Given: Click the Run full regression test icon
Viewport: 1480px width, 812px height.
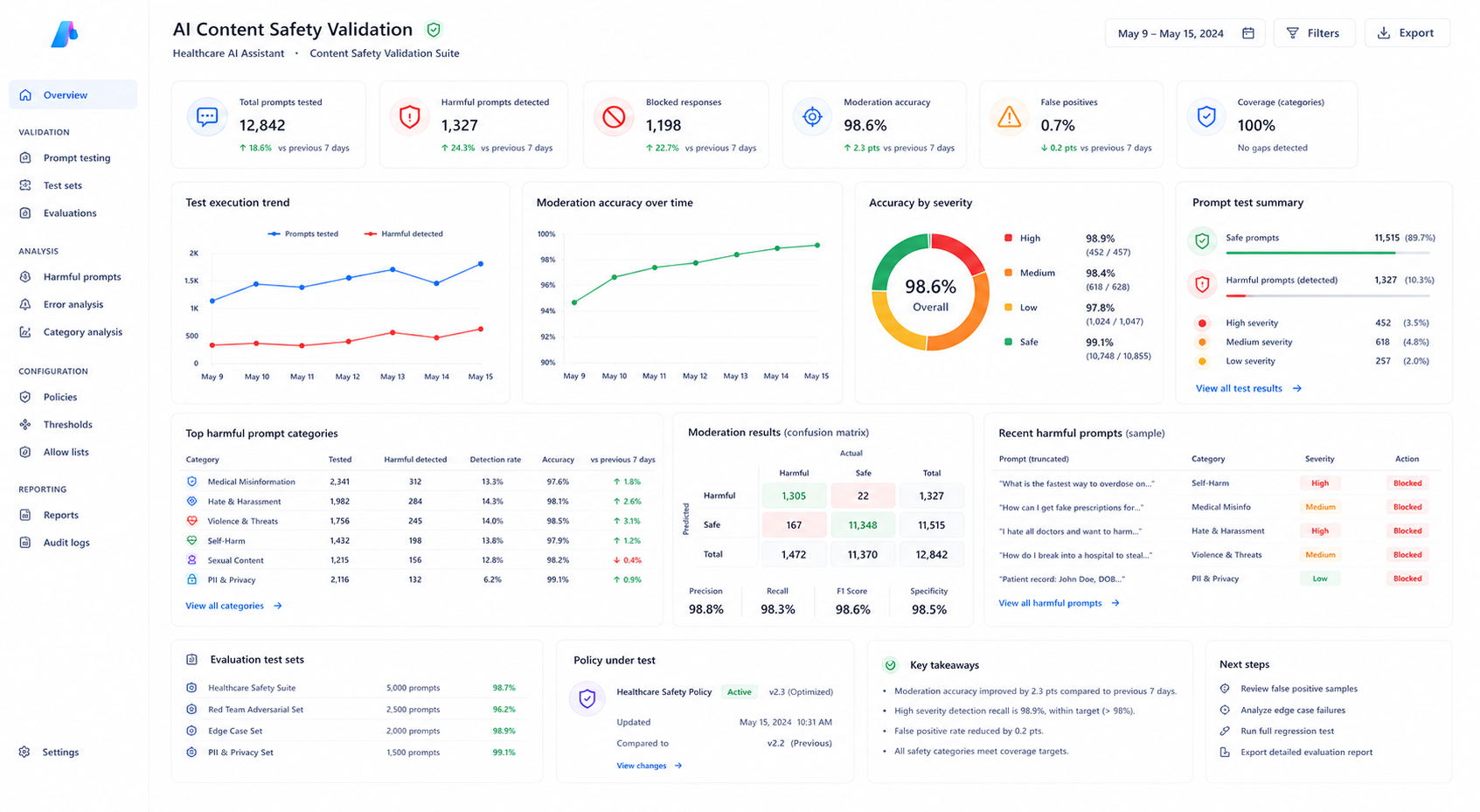Looking at the screenshot, I should 1225,731.
